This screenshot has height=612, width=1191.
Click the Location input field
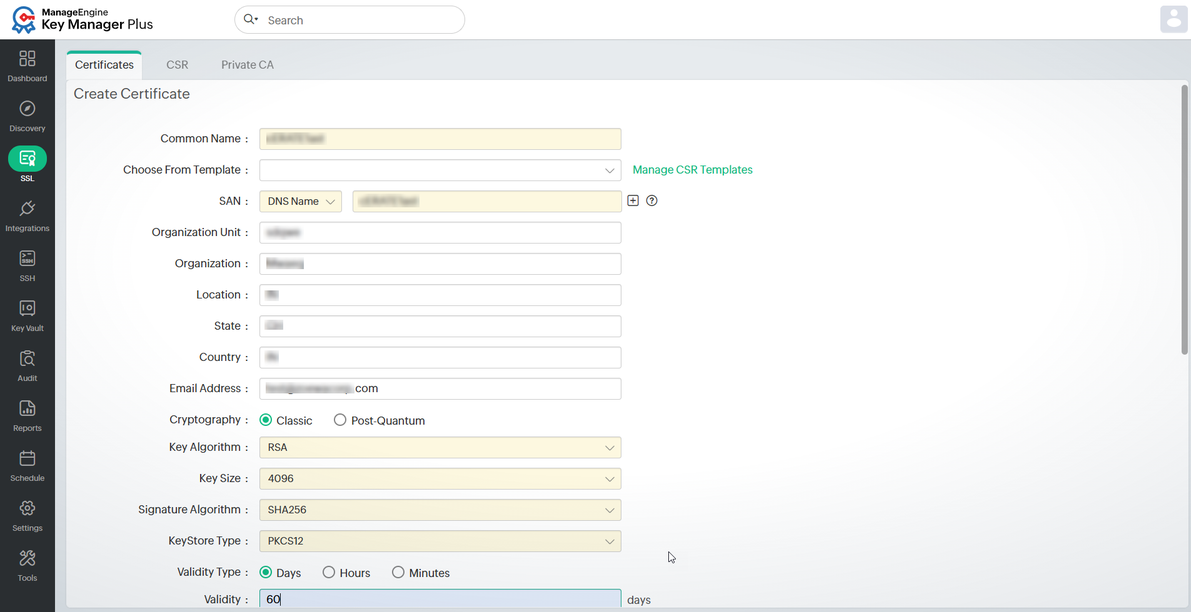[440, 295]
